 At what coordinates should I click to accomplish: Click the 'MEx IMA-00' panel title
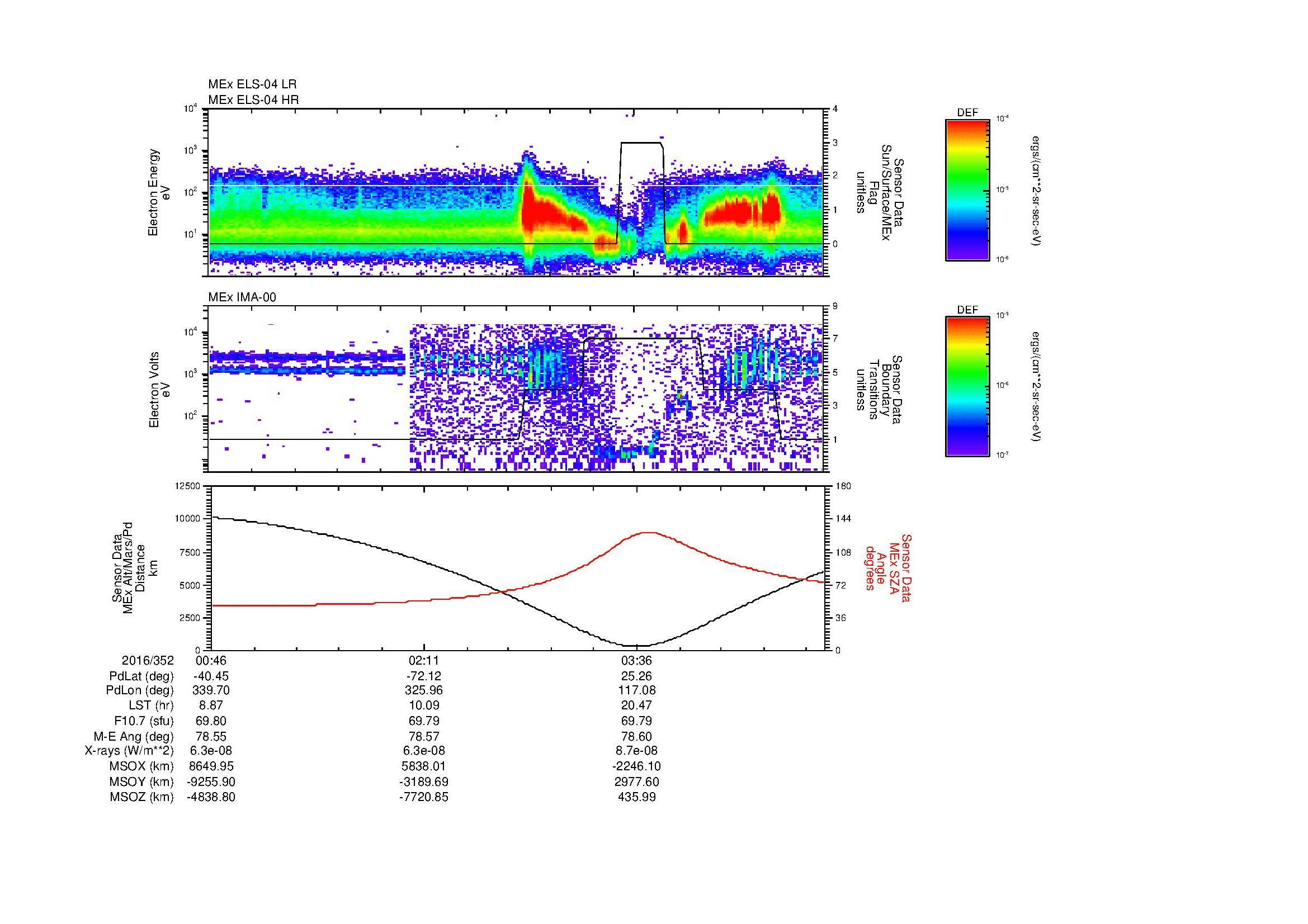click(242, 297)
